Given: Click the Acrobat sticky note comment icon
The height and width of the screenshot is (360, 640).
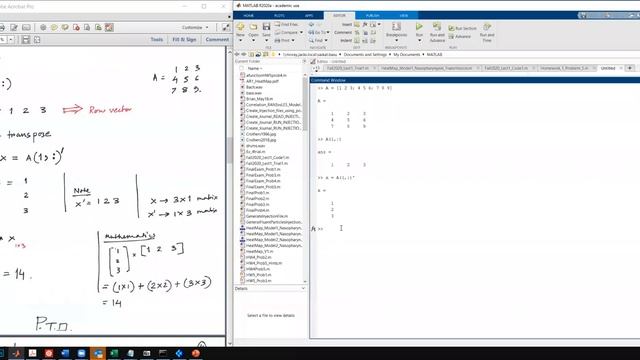Looking at the screenshot, I should click(x=54, y=27).
